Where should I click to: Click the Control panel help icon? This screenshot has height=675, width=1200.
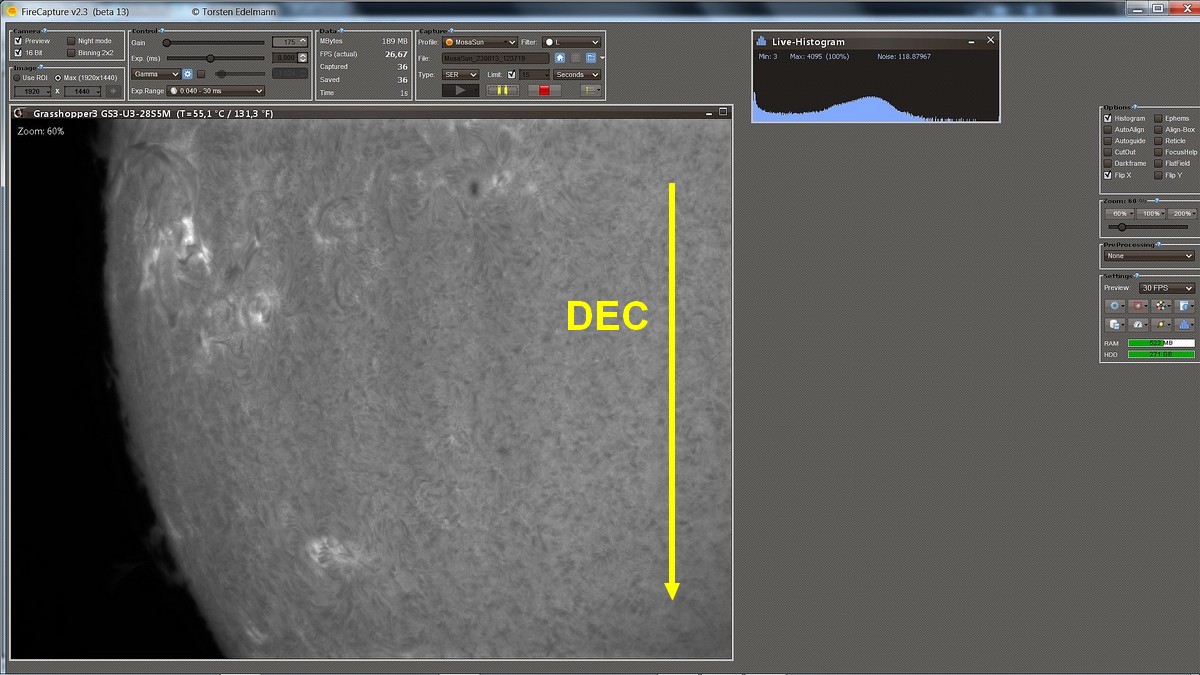[x=162, y=30]
